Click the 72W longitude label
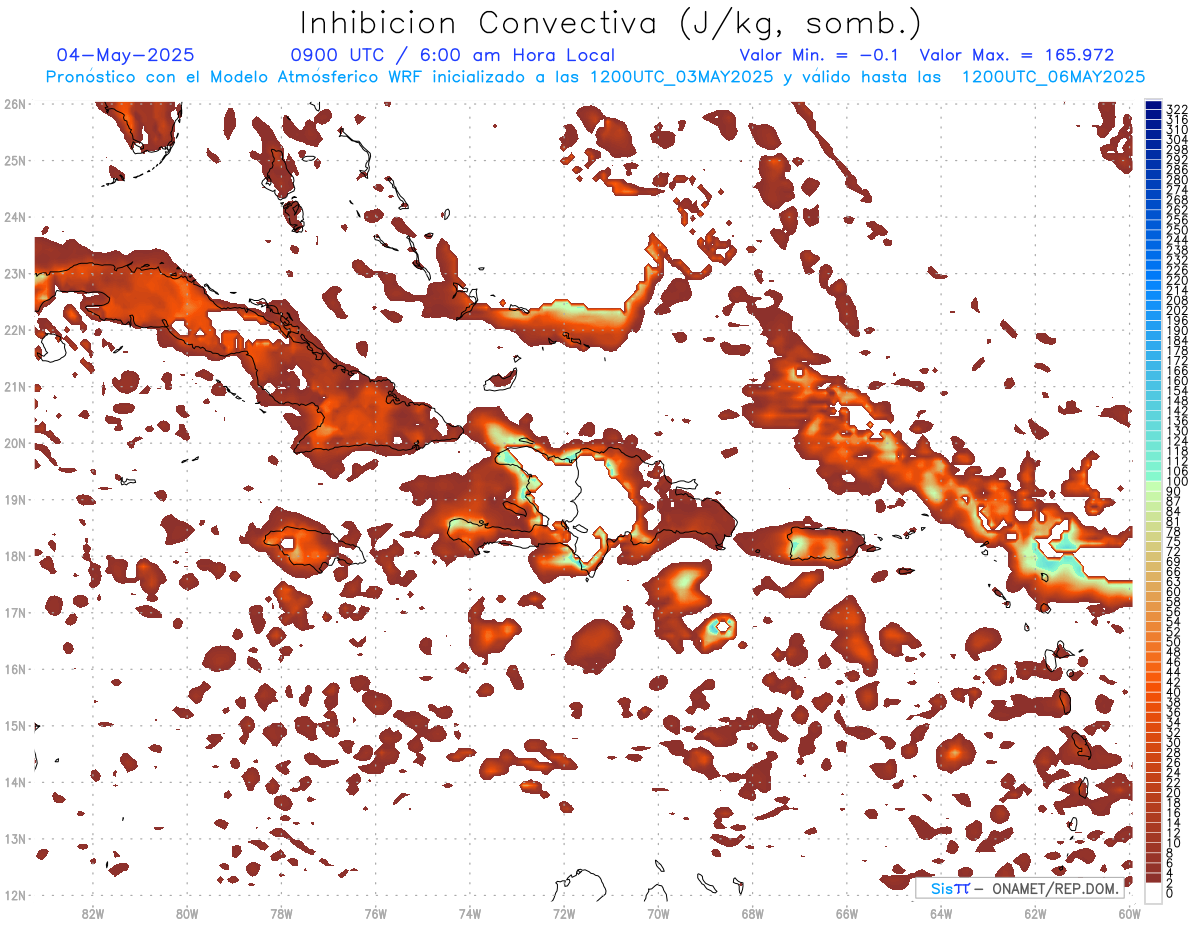The width and height of the screenshot is (1200, 927). click(564, 912)
